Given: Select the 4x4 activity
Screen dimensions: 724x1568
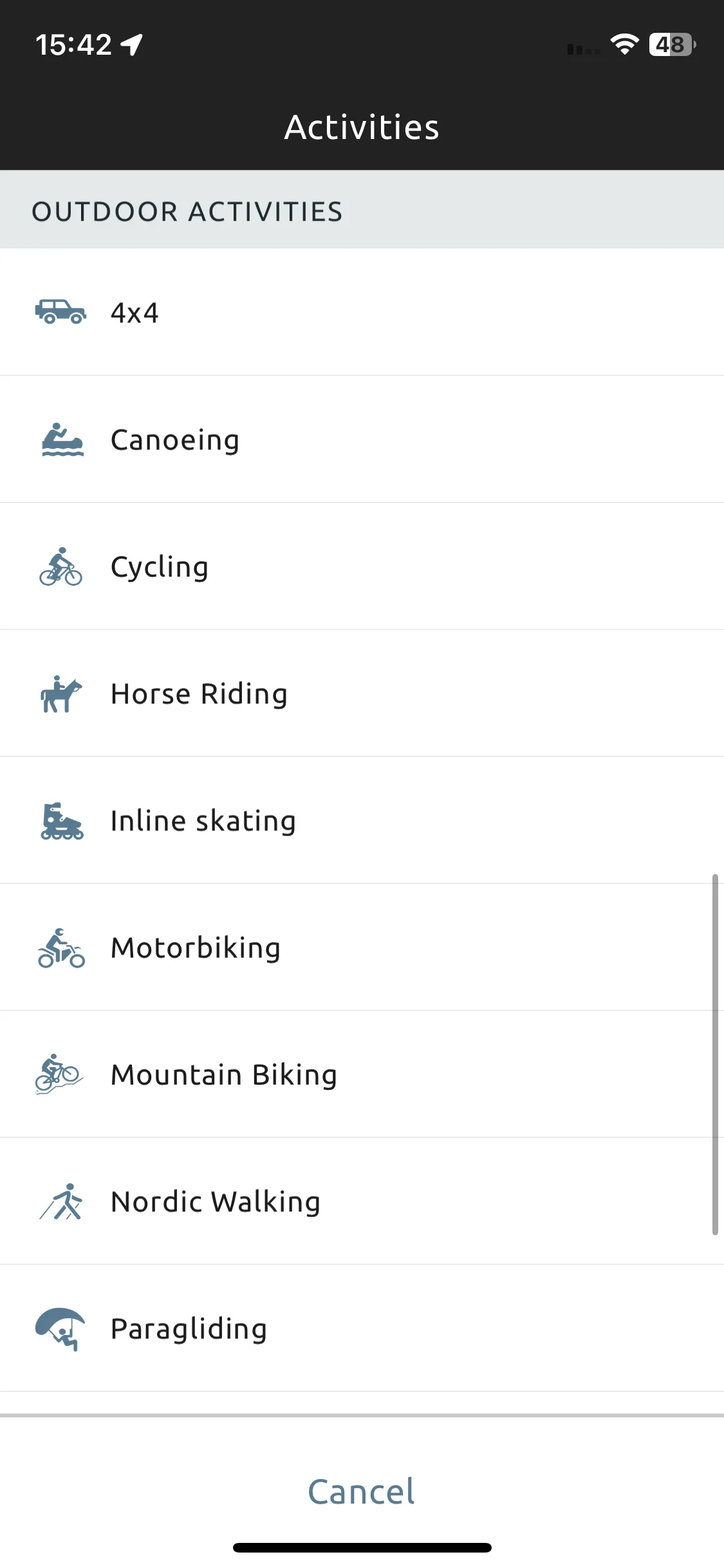Looking at the screenshot, I should click(362, 312).
